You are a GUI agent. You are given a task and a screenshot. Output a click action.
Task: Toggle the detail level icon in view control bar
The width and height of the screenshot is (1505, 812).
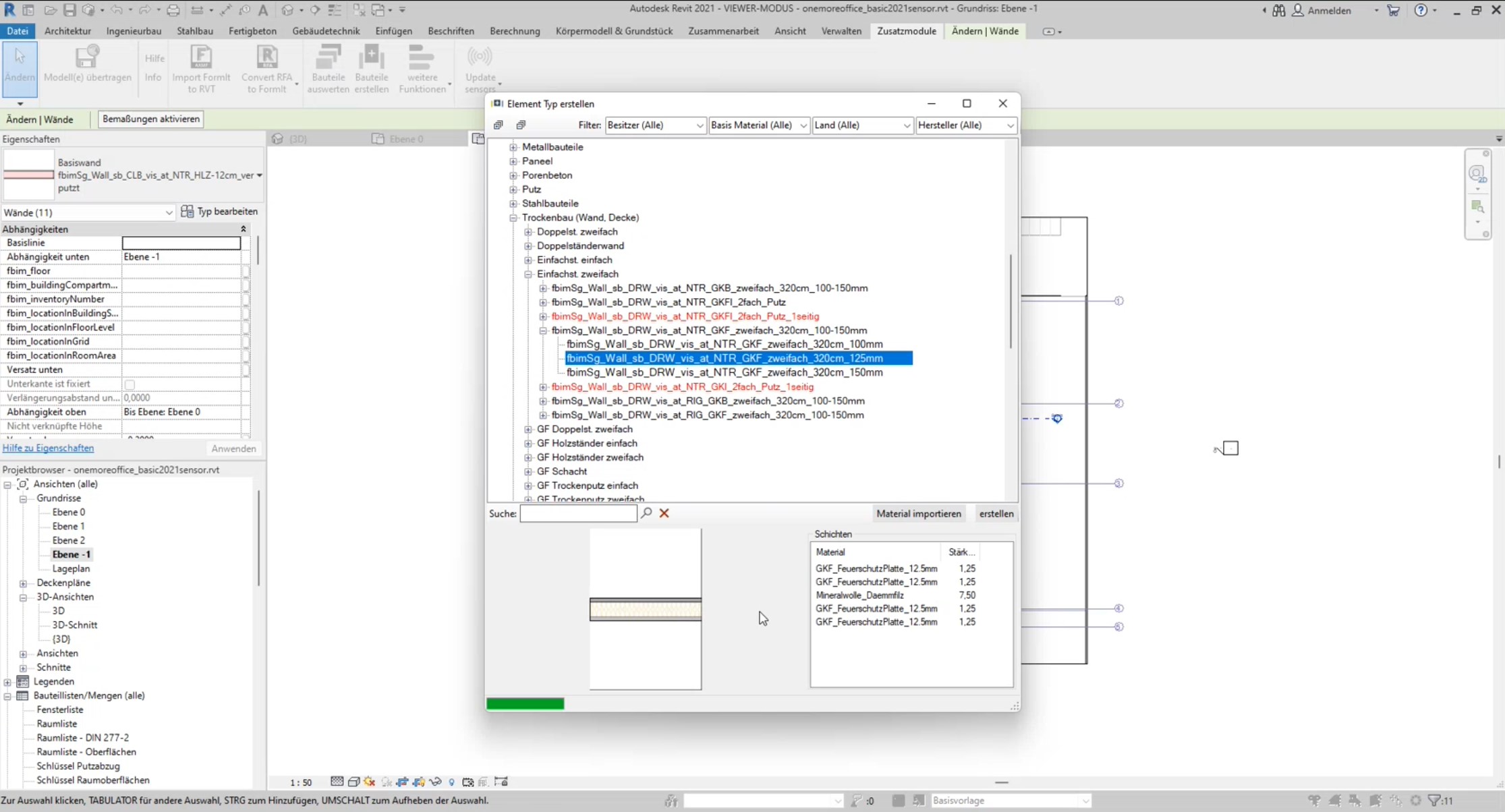click(x=337, y=782)
